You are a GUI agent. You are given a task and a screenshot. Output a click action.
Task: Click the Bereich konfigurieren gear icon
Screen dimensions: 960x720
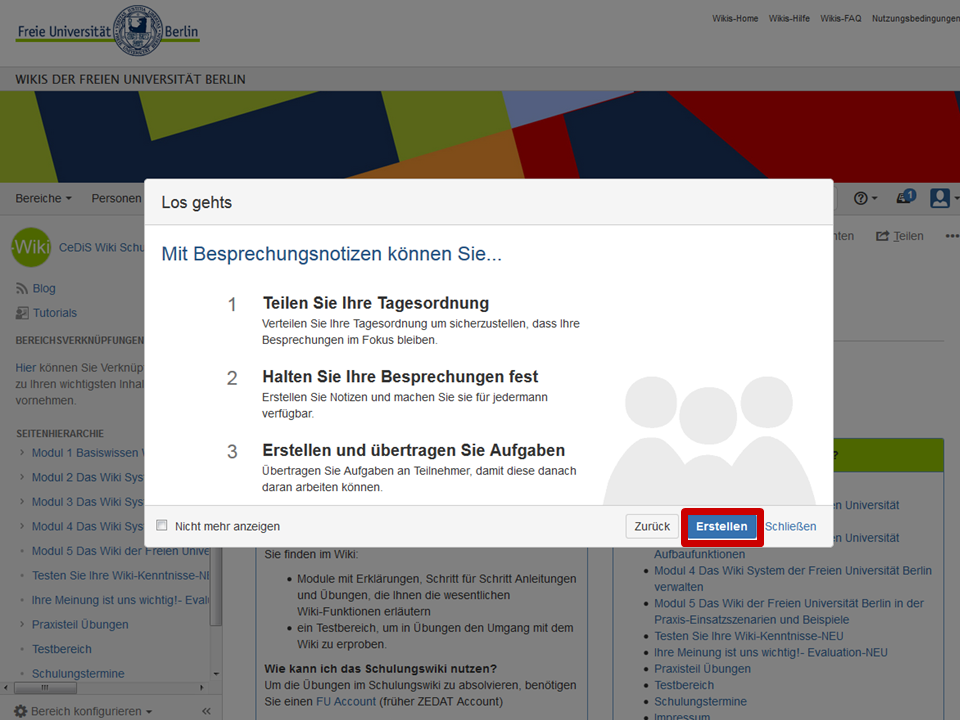[21, 711]
